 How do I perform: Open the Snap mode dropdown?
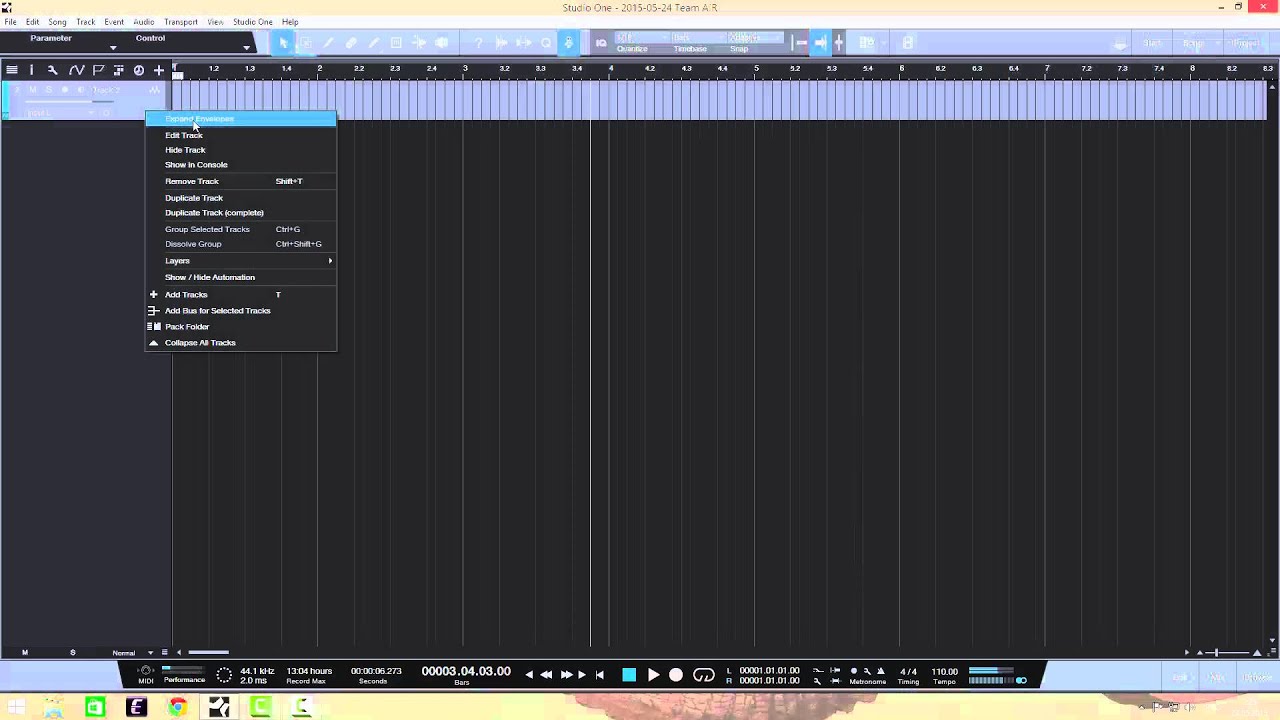757,38
